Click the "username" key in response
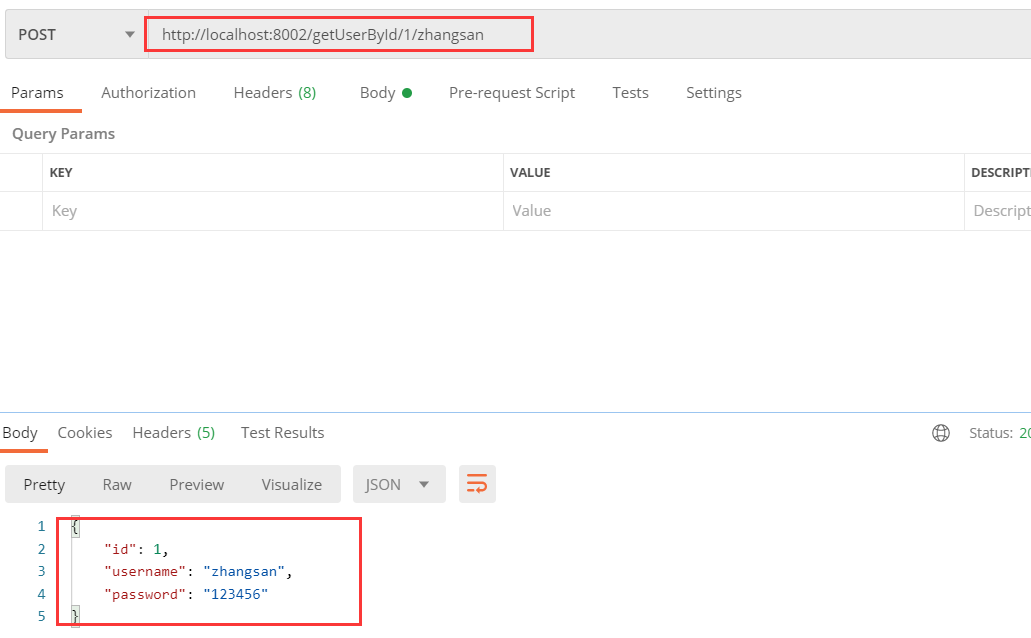The image size is (1031, 638). point(145,572)
